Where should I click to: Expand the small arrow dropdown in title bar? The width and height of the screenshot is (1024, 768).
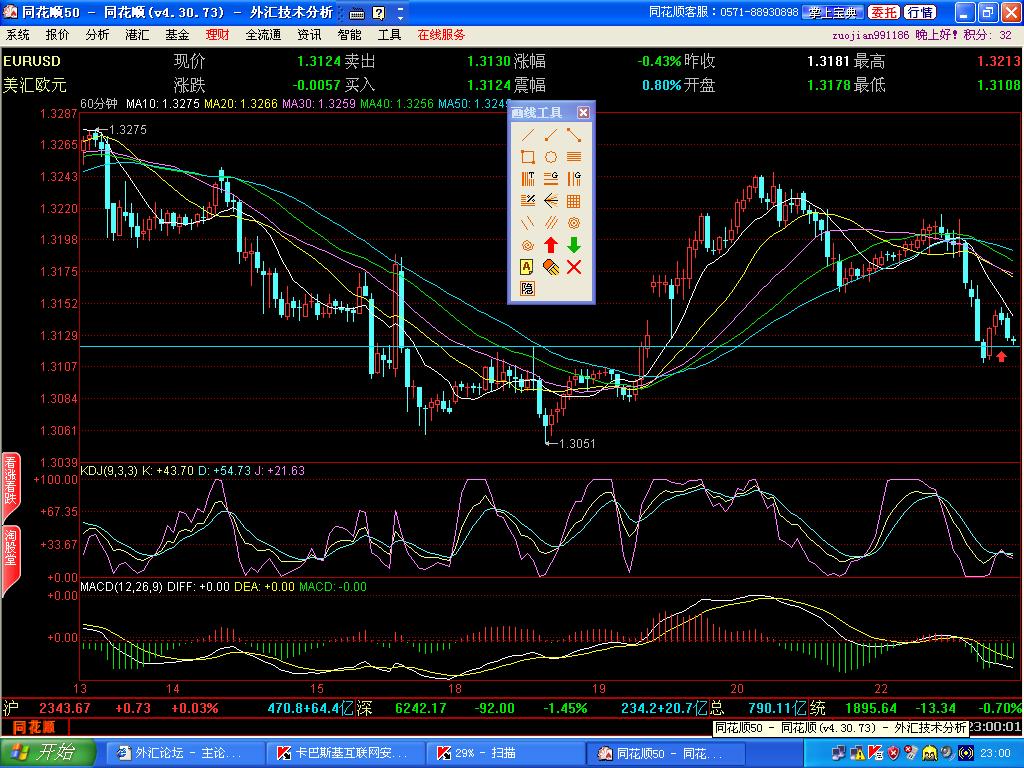pyautogui.click(x=400, y=13)
